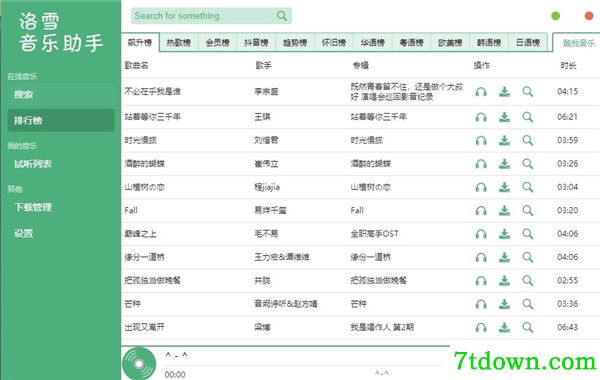The height and width of the screenshot is (380, 600).
Task: Download 缘分一道桥 track
Action: [504, 257]
